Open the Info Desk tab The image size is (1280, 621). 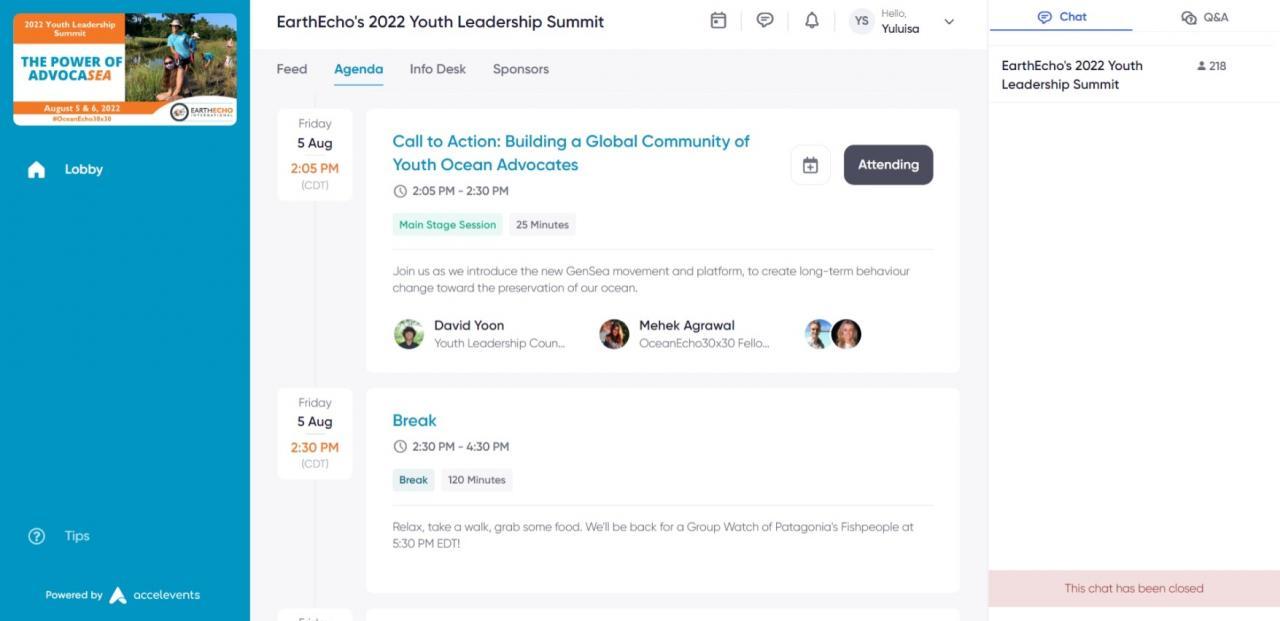pyautogui.click(x=438, y=69)
